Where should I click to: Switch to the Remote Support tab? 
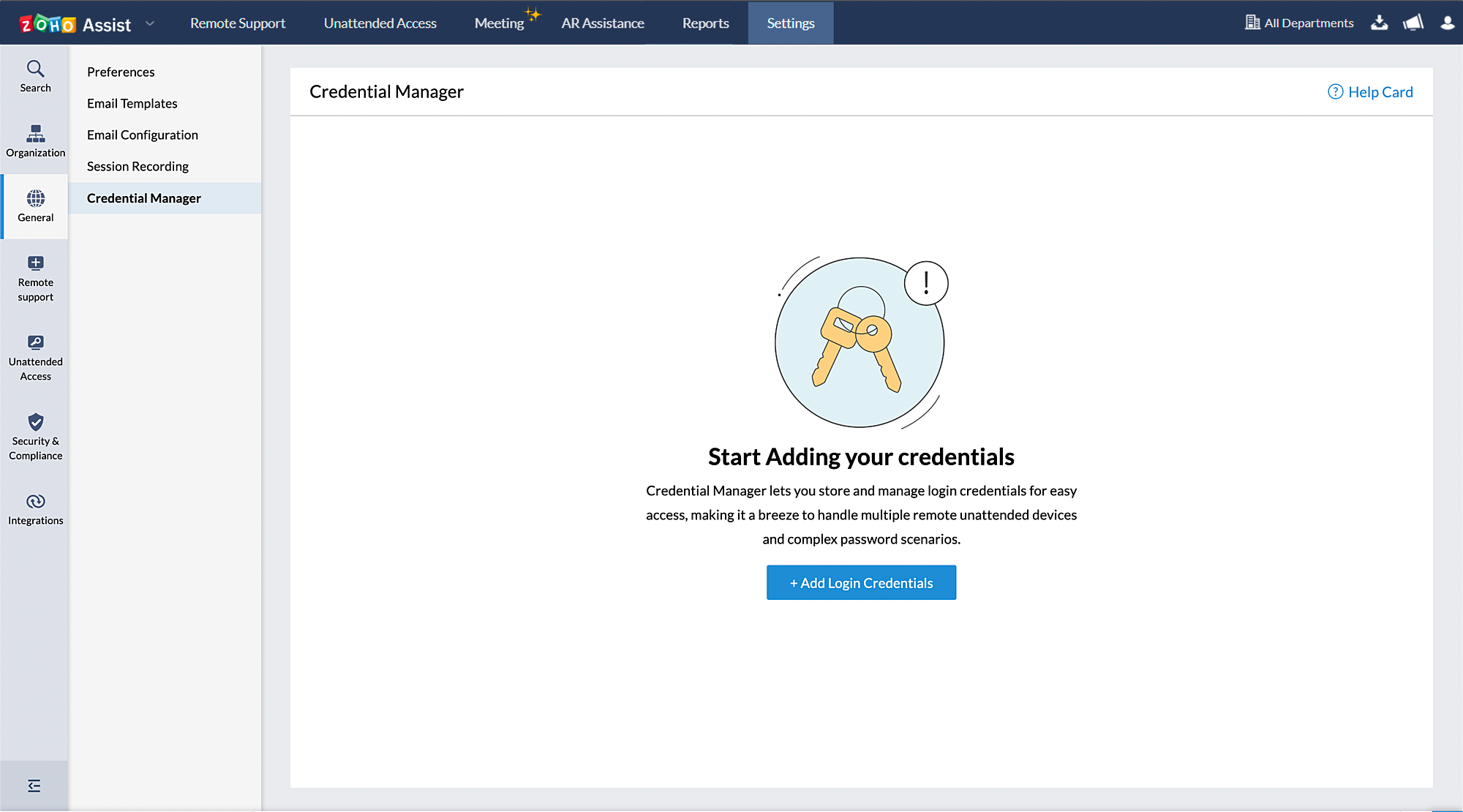238,23
